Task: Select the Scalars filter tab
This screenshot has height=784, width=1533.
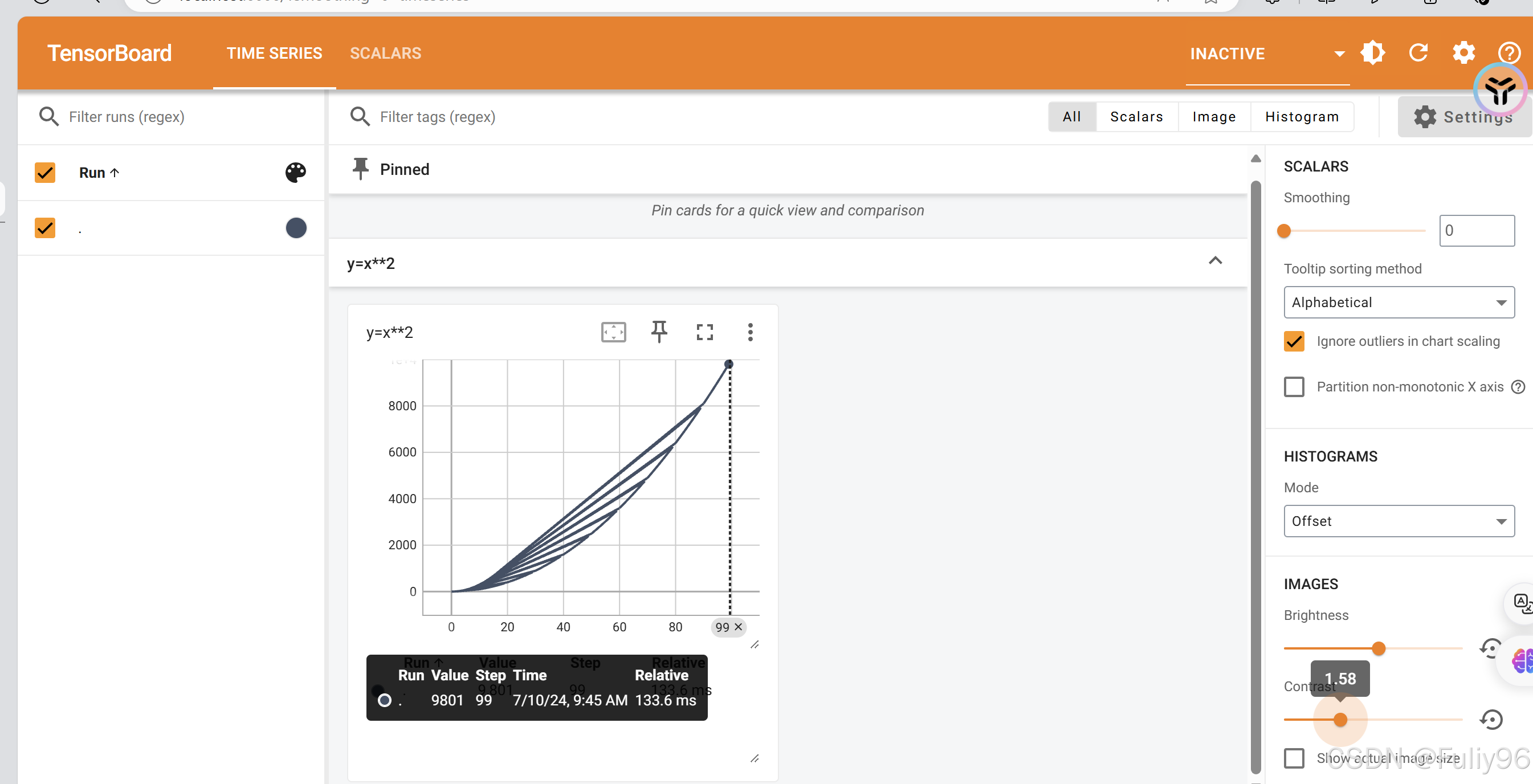Action: click(1137, 117)
